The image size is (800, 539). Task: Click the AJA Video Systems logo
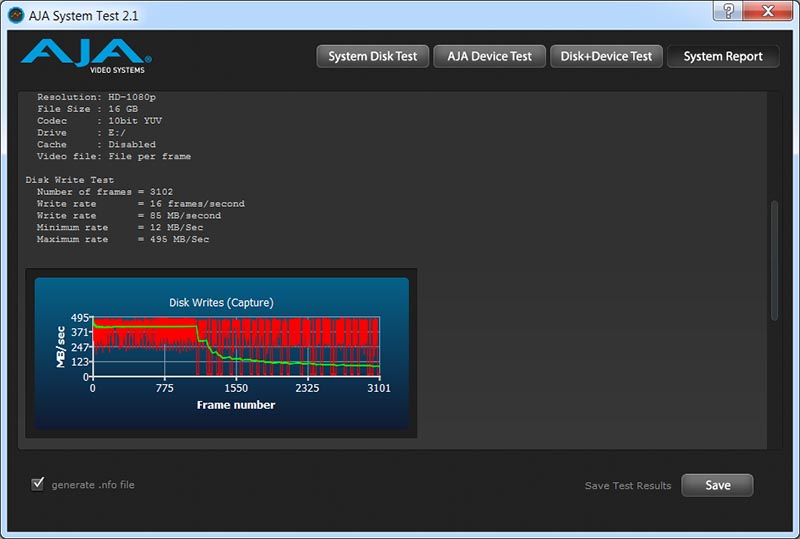(86, 56)
